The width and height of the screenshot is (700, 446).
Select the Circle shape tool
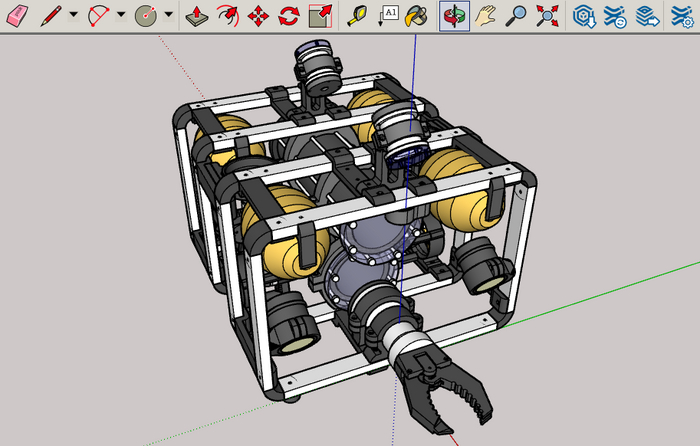click(x=146, y=15)
